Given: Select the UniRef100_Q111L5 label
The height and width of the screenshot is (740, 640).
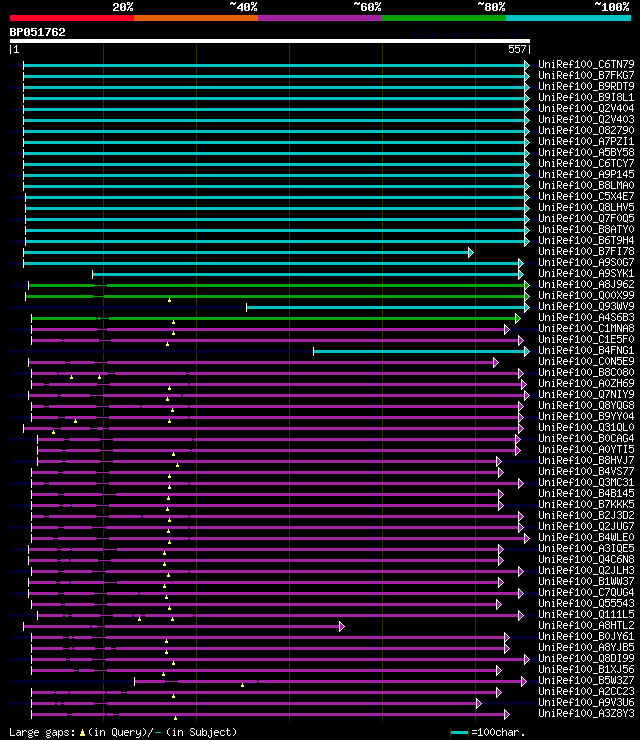Looking at the screenshot, I should coord(586,614).
